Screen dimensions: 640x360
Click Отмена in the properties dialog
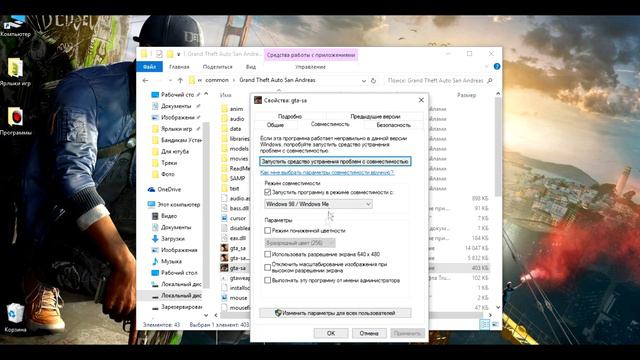pyautogui.click(x=369, y=333)
